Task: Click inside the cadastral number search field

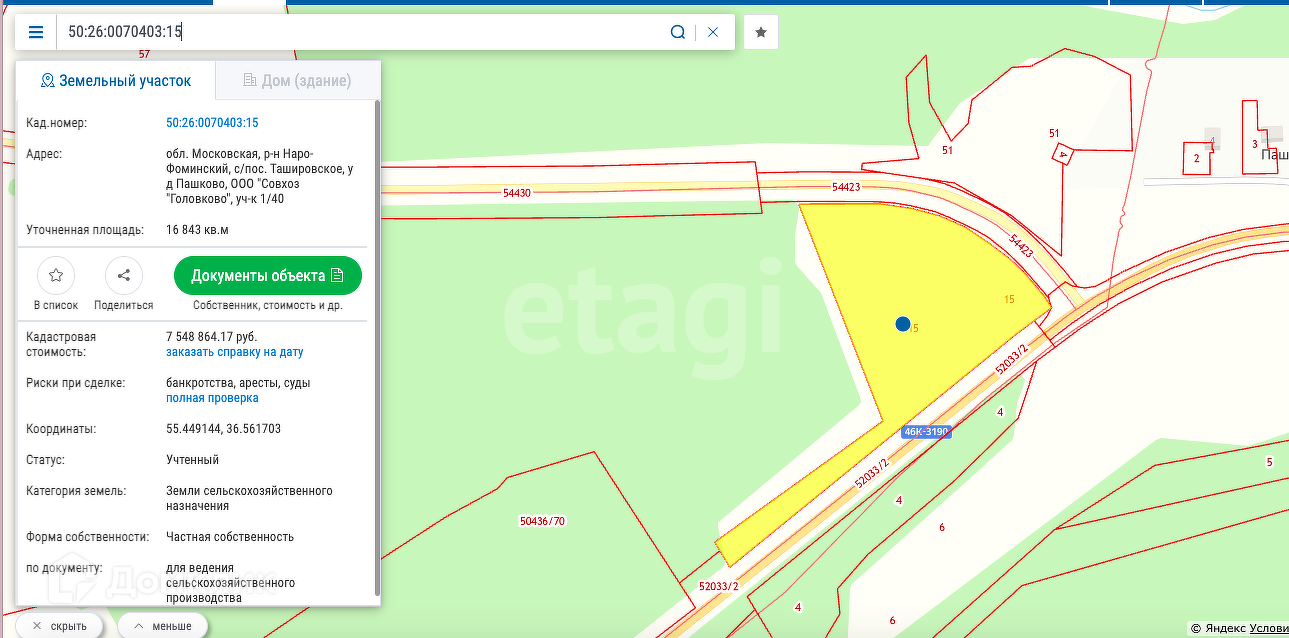Action: pyautogui.click(x=360, y=32)
